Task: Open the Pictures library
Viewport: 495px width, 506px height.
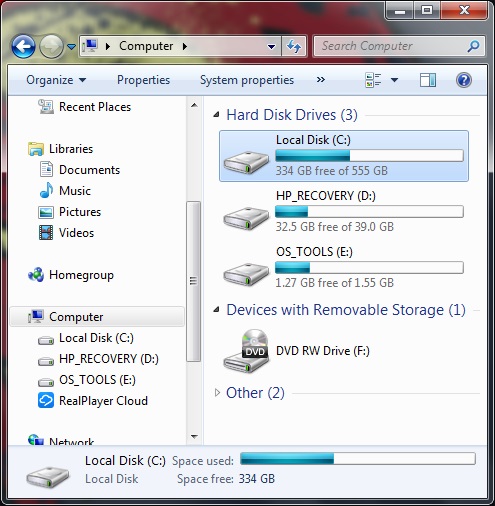Action: click(80, 212)
